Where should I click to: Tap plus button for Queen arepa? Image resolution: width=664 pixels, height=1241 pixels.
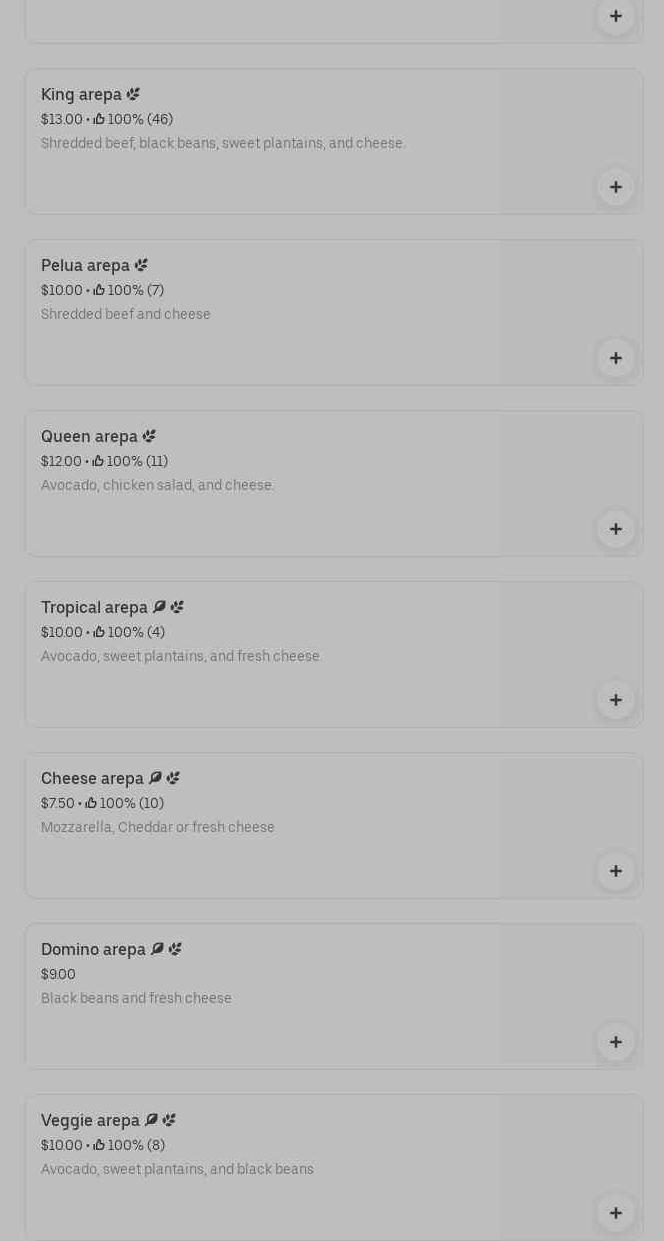615,529
